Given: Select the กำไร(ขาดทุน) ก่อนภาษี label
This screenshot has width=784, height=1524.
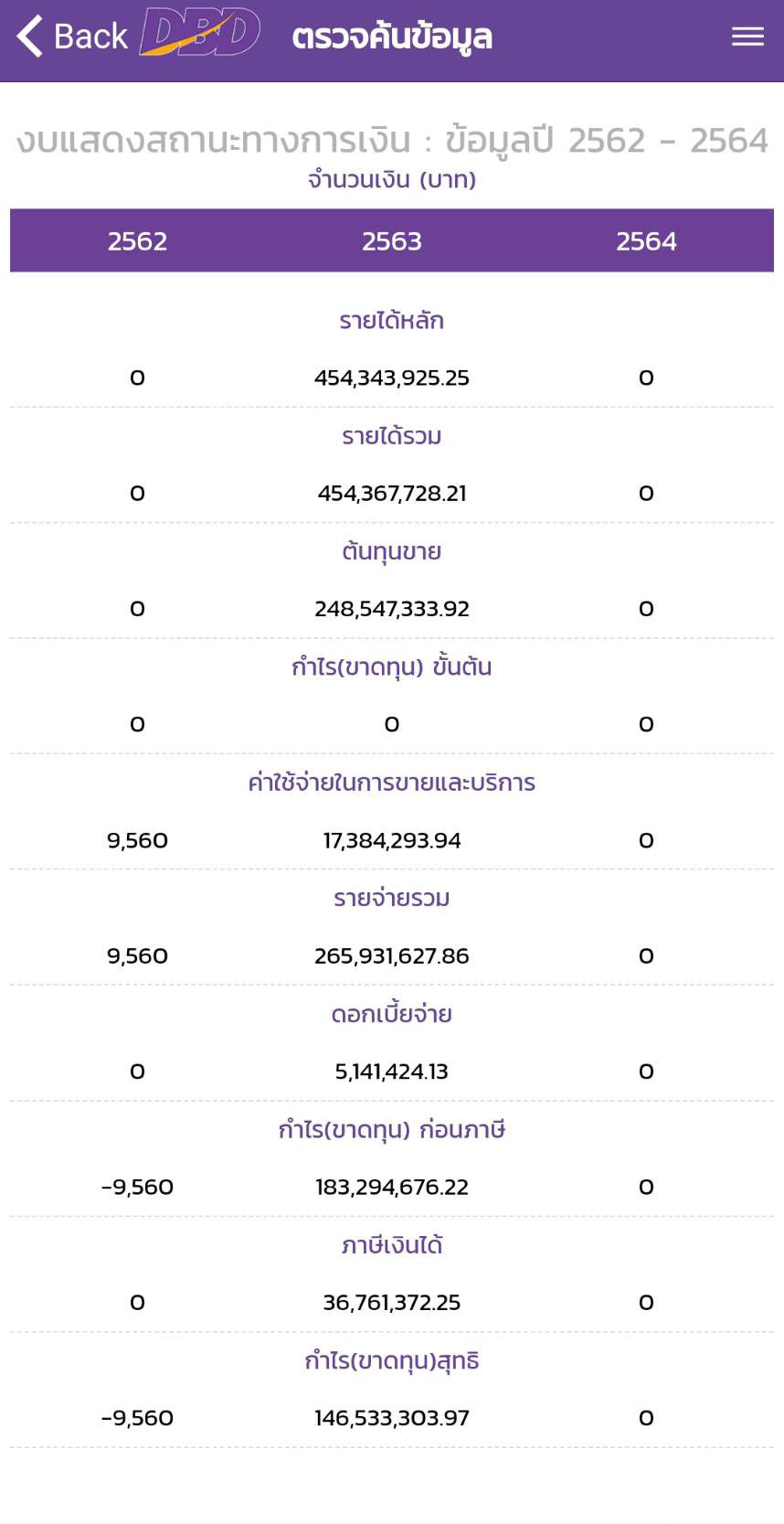Looking at the screenshot, I should click(x=391, y=1130).
